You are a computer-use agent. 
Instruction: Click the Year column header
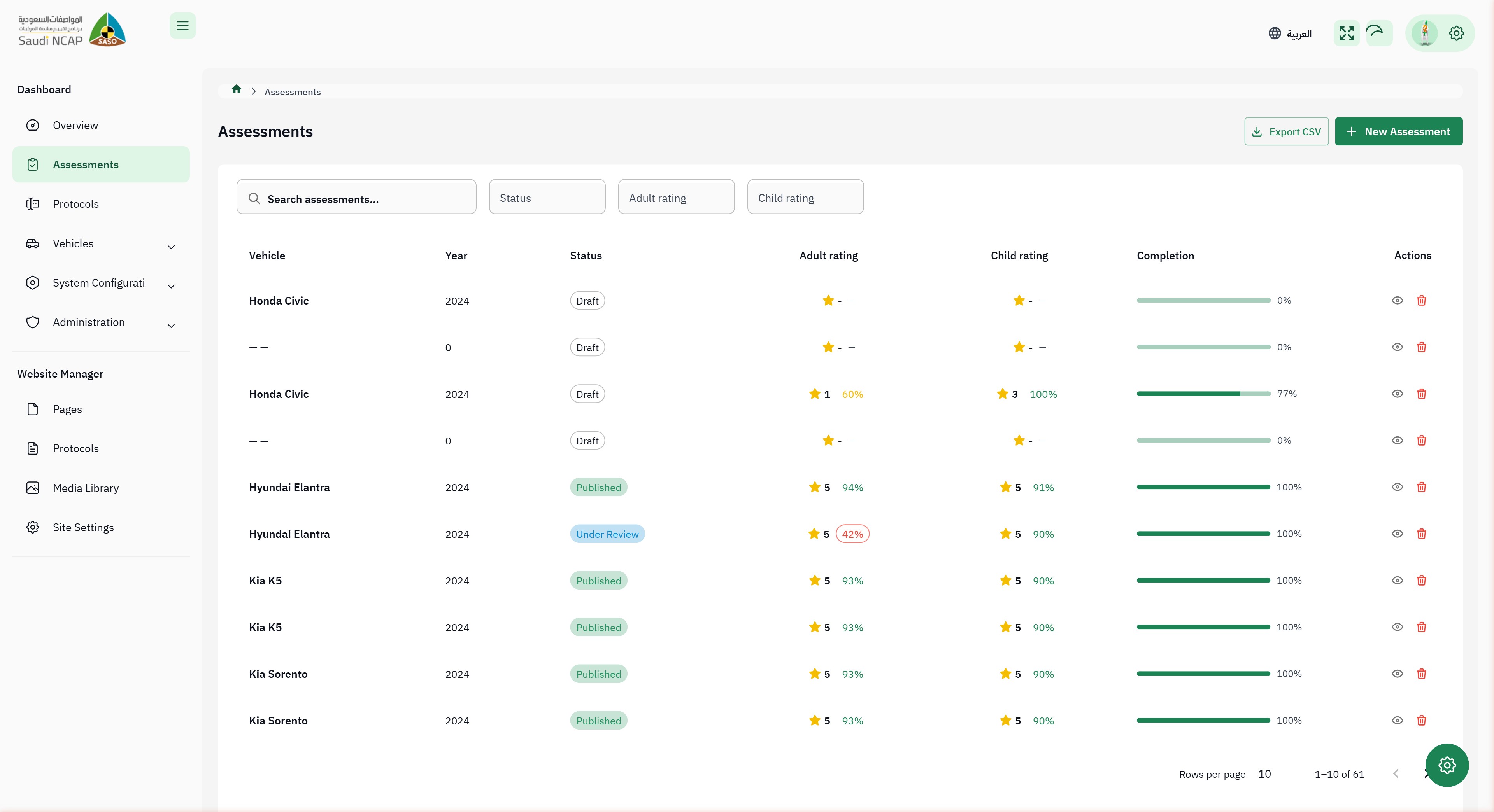click(456, 255)
